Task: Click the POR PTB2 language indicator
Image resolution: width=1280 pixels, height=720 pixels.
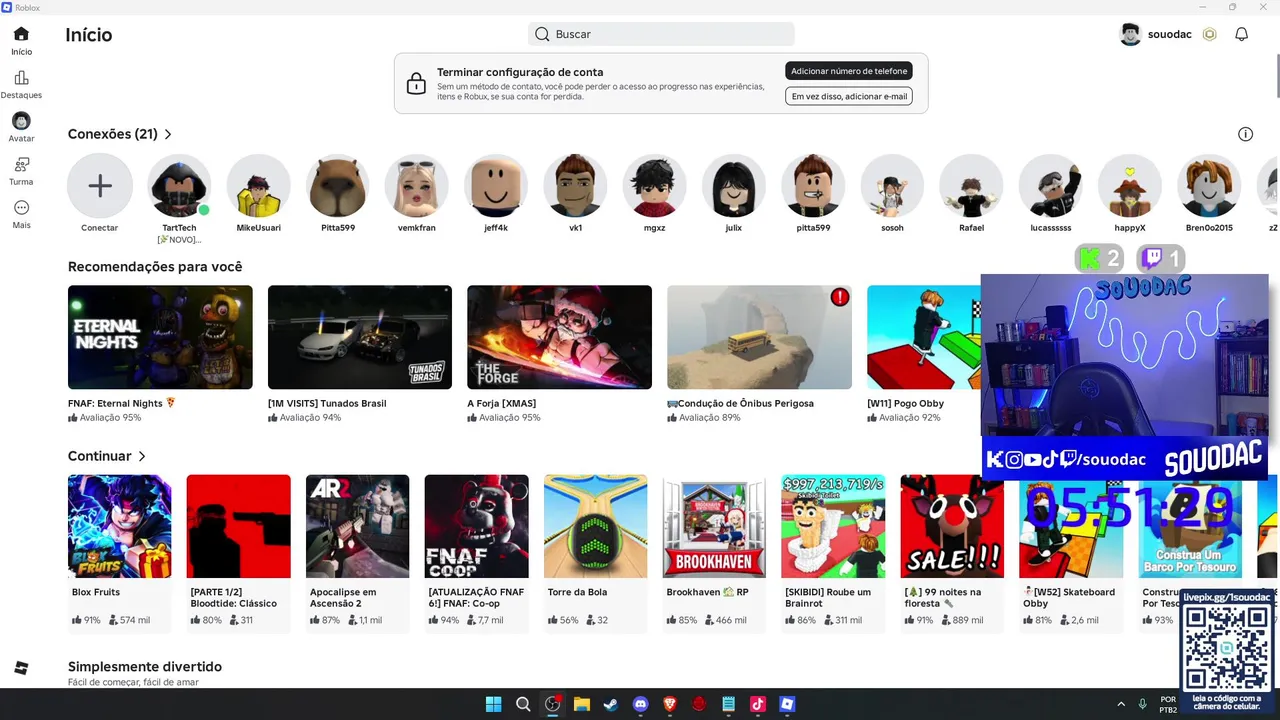Action: tap(1168, 704)
